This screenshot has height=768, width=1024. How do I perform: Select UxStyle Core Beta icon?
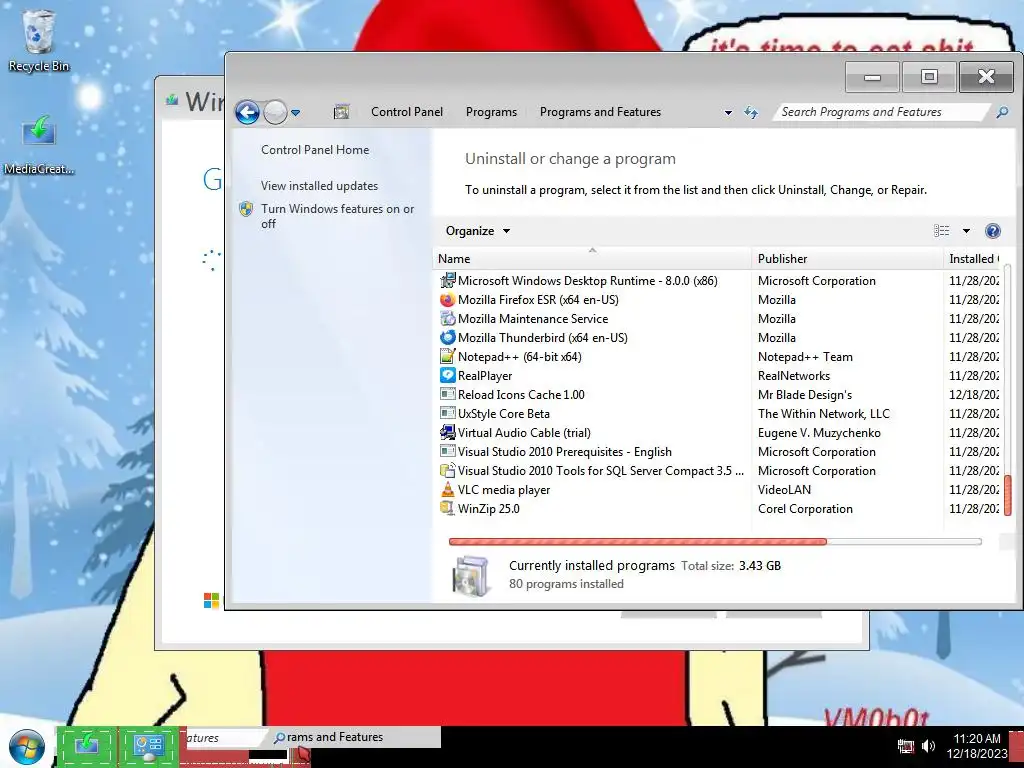(447, 413)
